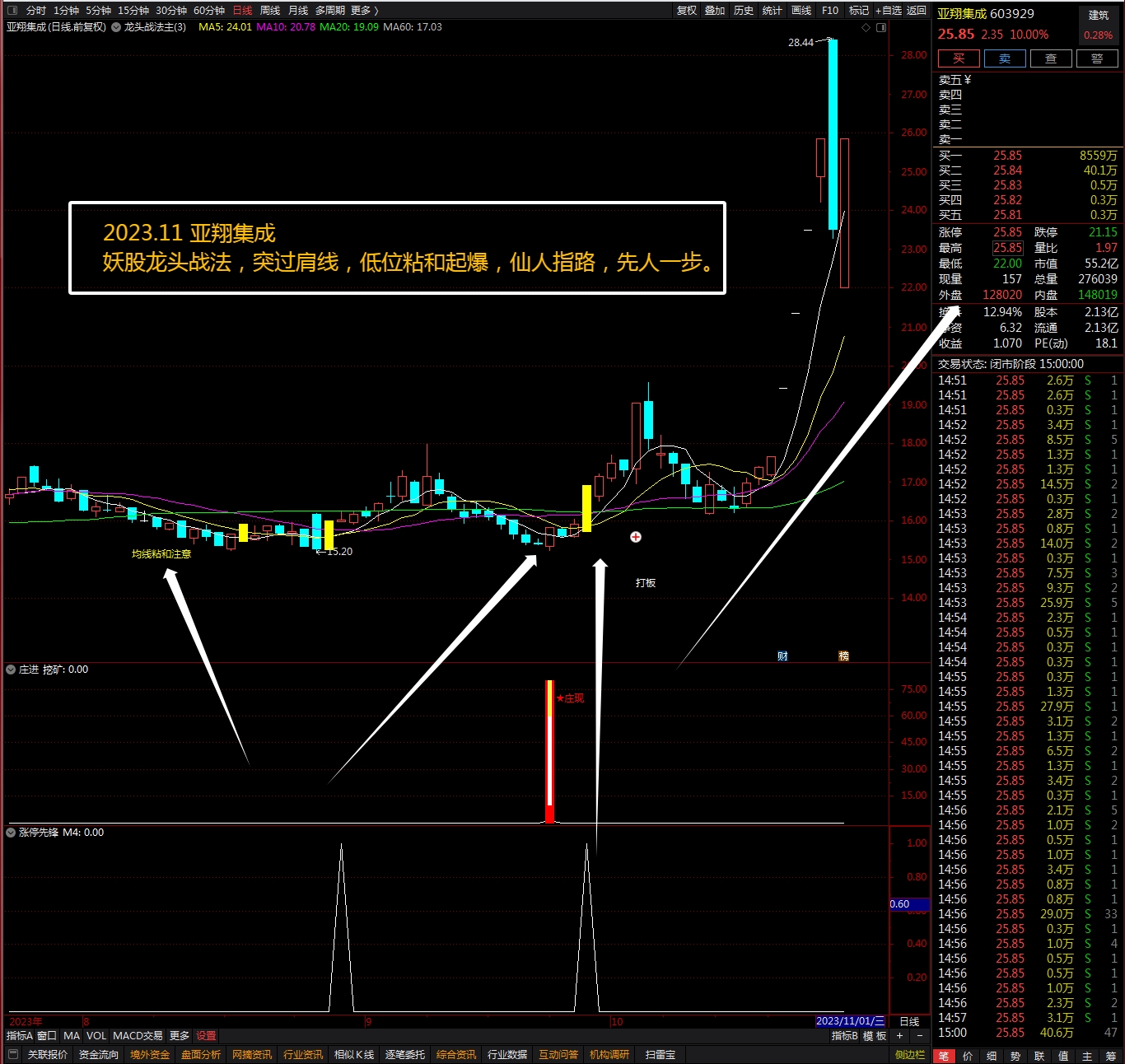Click the 复权 toolbar button
Image resolution: width=1125 pixels, height=1064 pixels.
click(x=687, y=11)
